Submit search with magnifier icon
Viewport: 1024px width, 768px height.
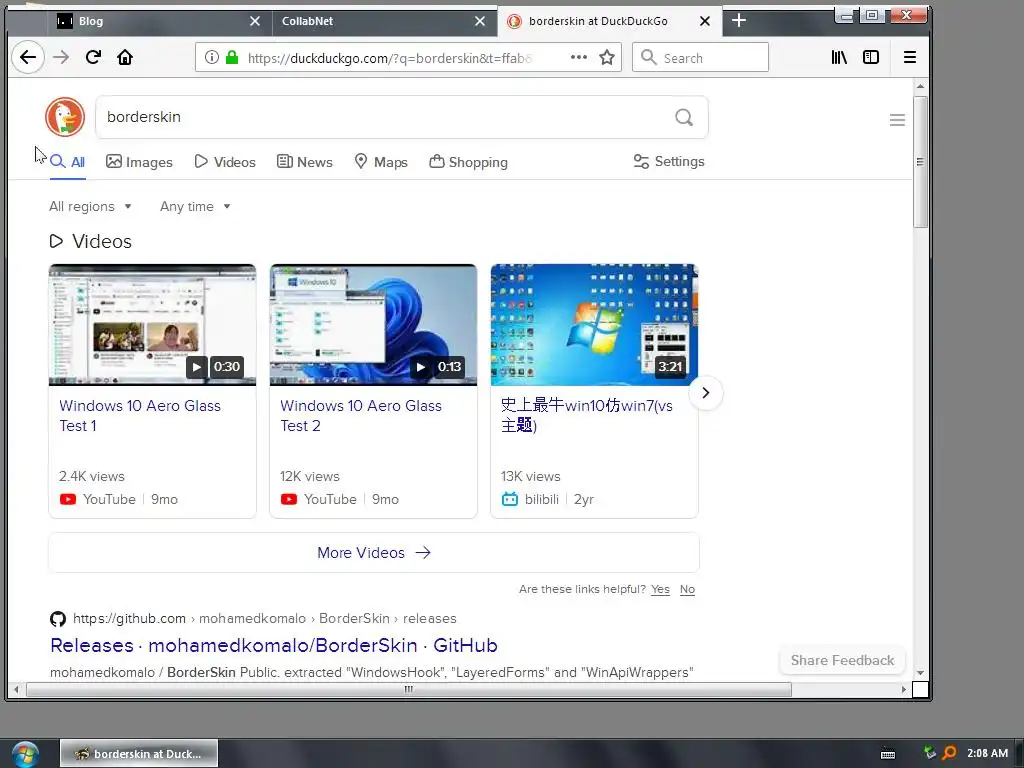pos(684,117)
